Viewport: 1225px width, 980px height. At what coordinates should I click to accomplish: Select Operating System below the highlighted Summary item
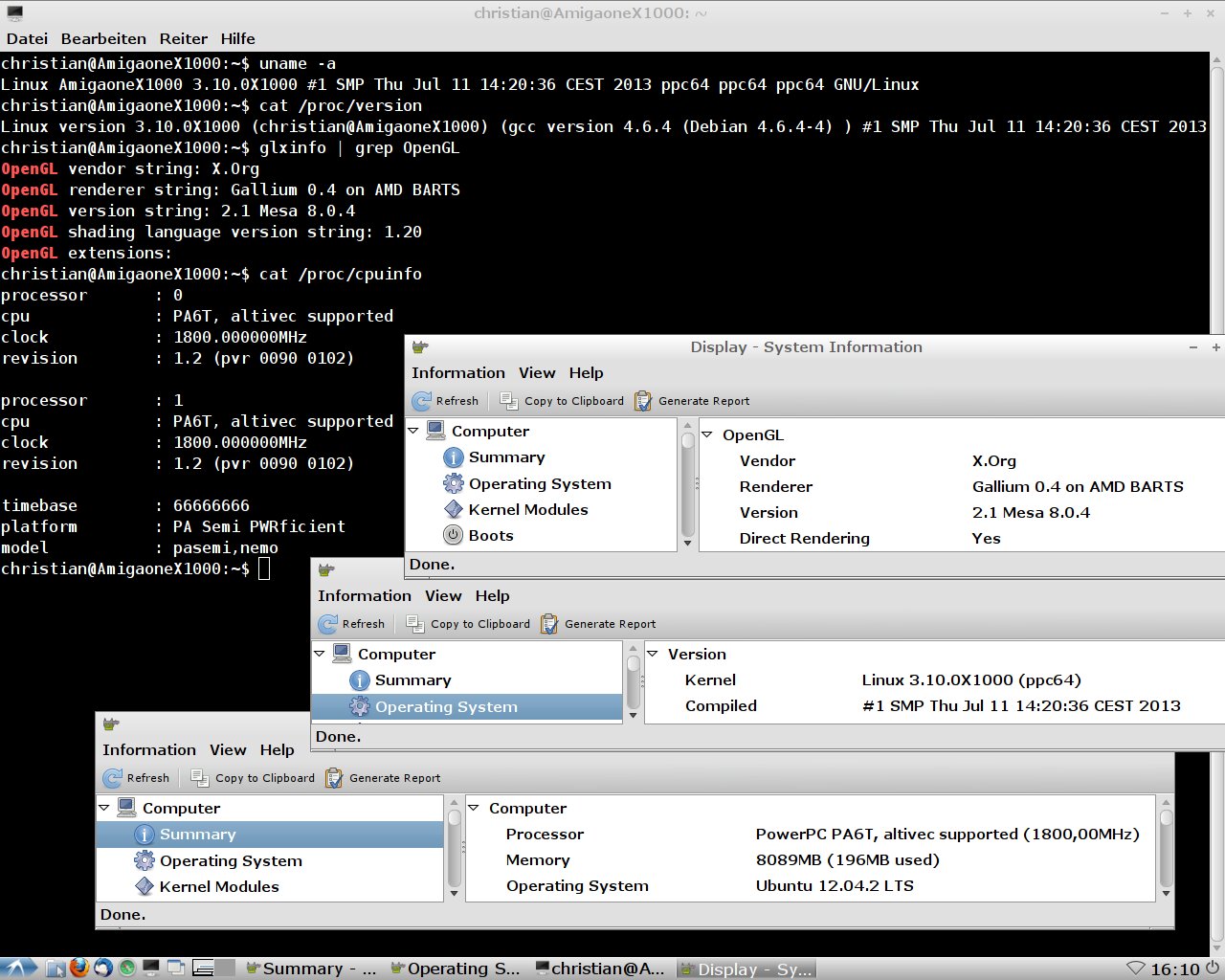point(231,861)
